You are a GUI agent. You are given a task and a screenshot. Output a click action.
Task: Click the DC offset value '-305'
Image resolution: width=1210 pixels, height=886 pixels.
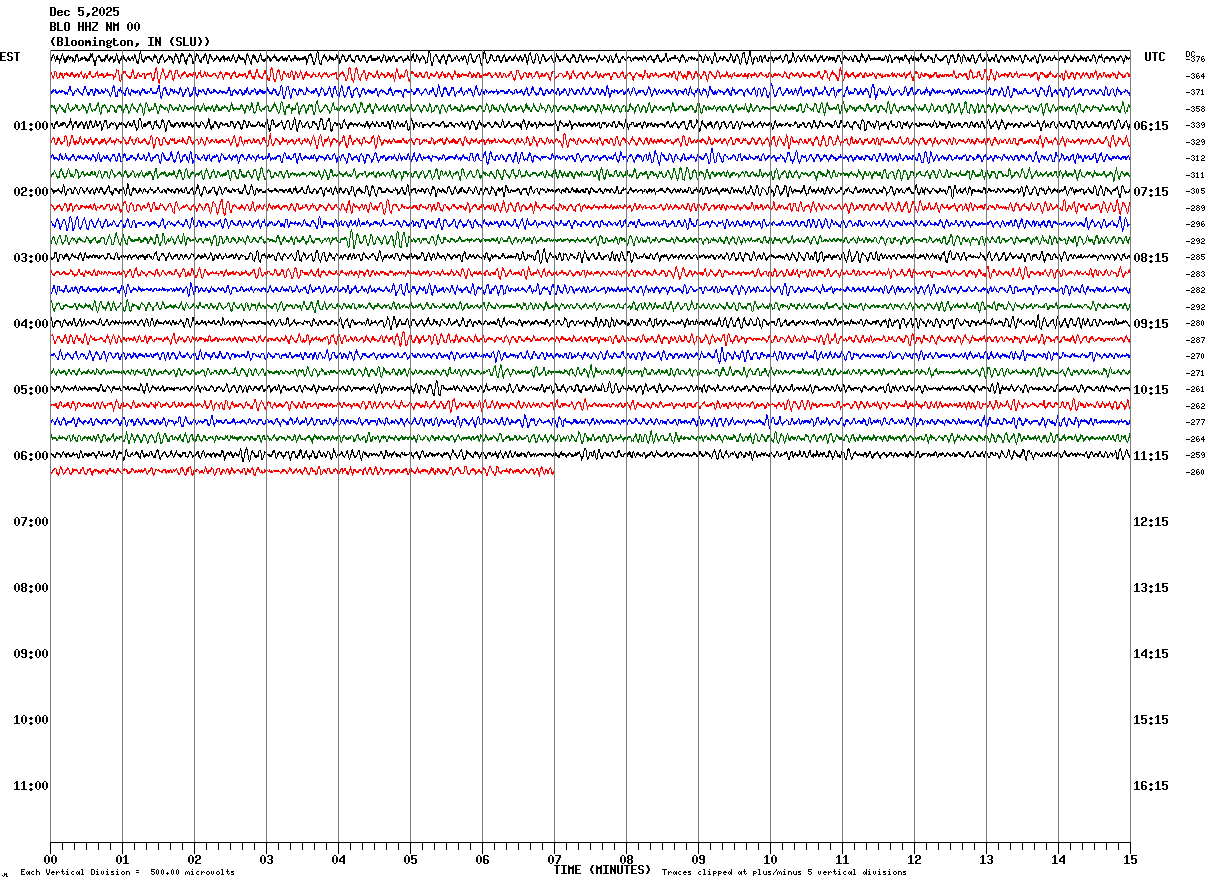pyautogui.click(x=1195, y=191)
